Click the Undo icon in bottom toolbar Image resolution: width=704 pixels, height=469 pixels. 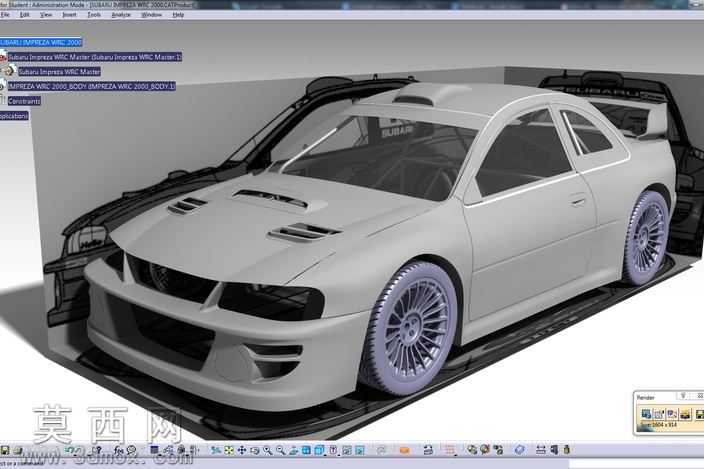(x=68, y=450)
